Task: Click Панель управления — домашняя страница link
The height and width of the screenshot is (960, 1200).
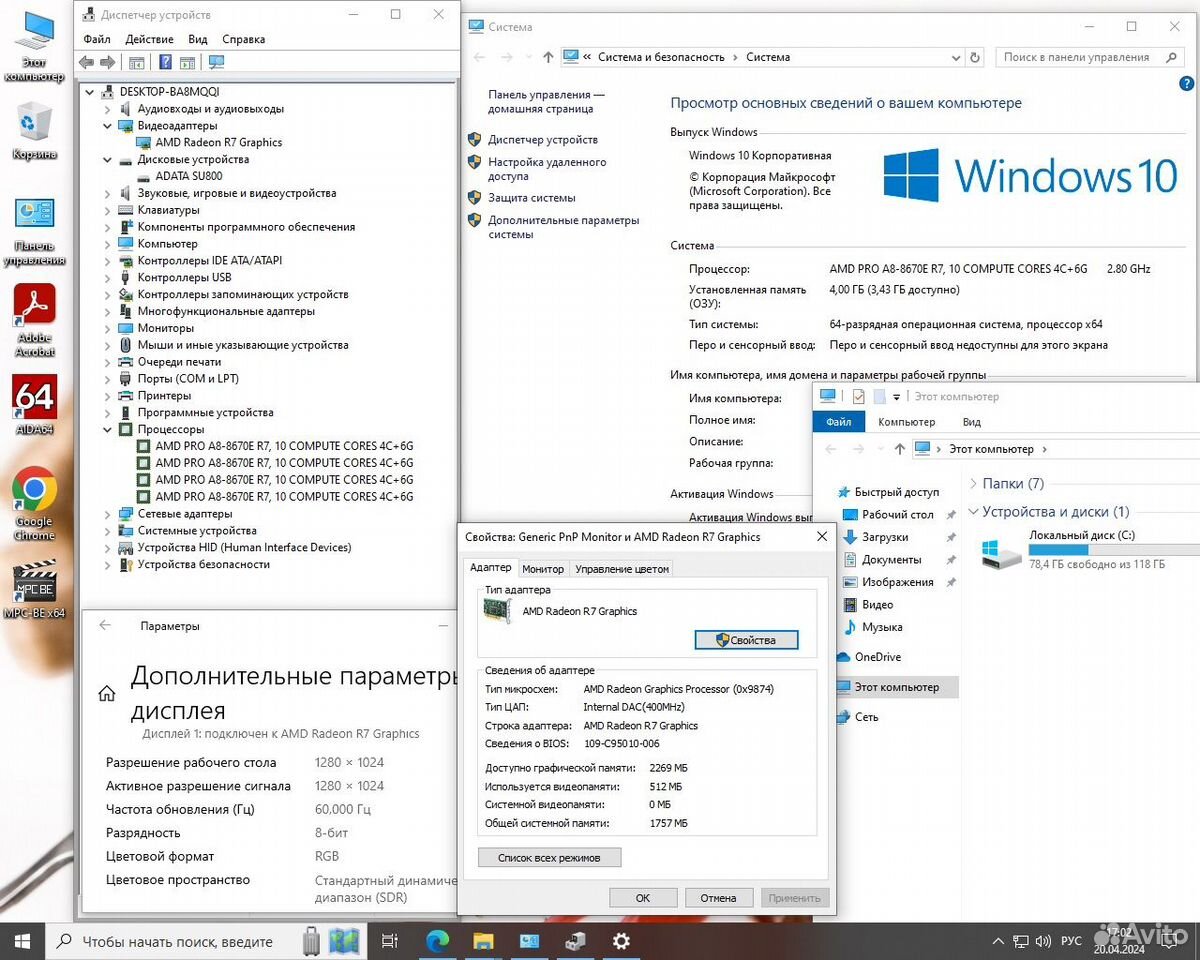Action: [x=546, y=102]
